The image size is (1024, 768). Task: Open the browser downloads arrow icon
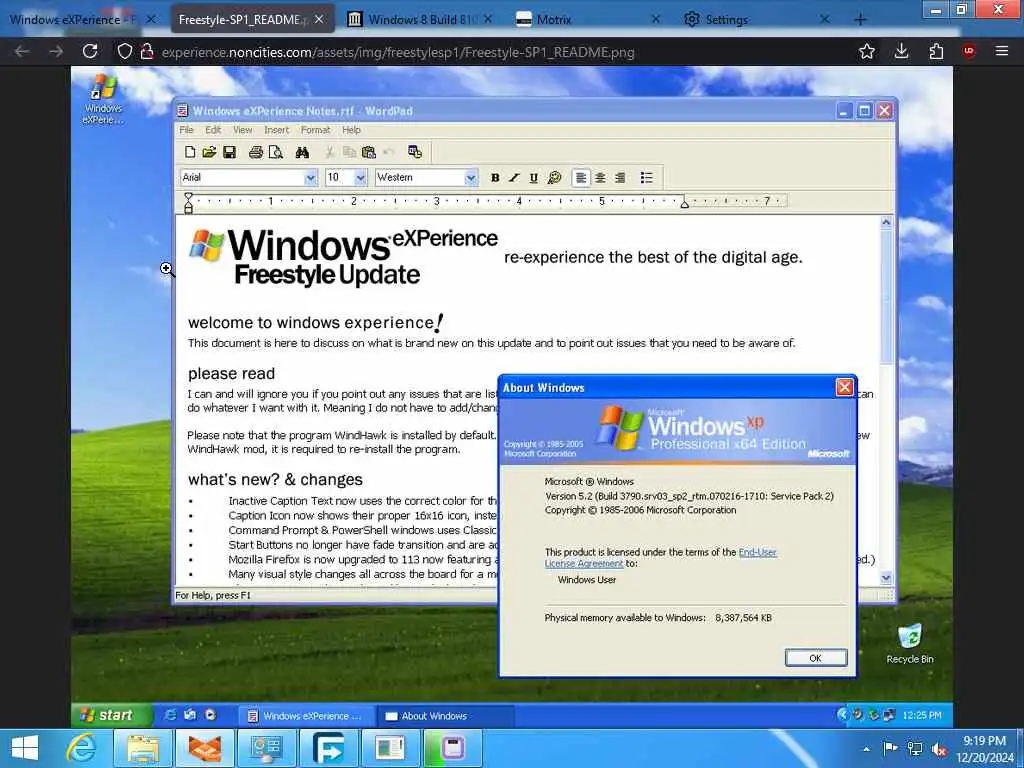point(901,52)
